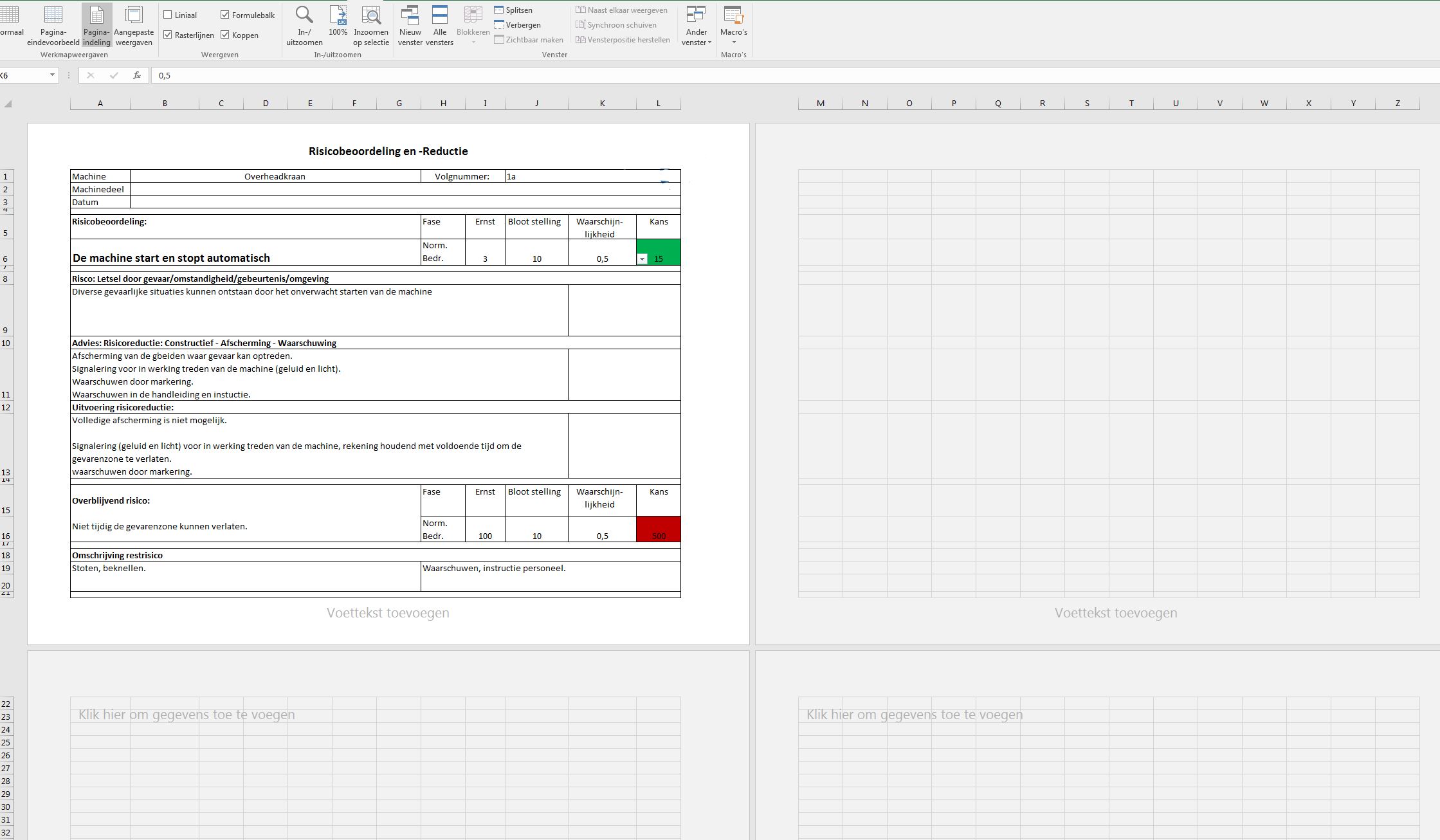Image resolution: width=1440 pixels, height=840 pixels.
Task: Toggle the Formulebalk checkbox
Action: point(225,15)
